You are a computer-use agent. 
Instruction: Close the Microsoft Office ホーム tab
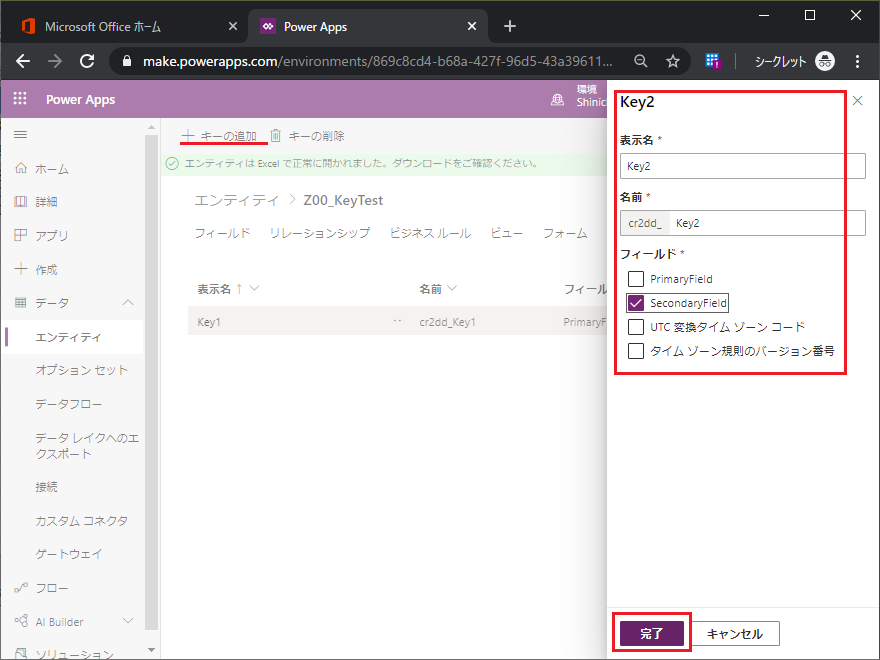[233, 26]
